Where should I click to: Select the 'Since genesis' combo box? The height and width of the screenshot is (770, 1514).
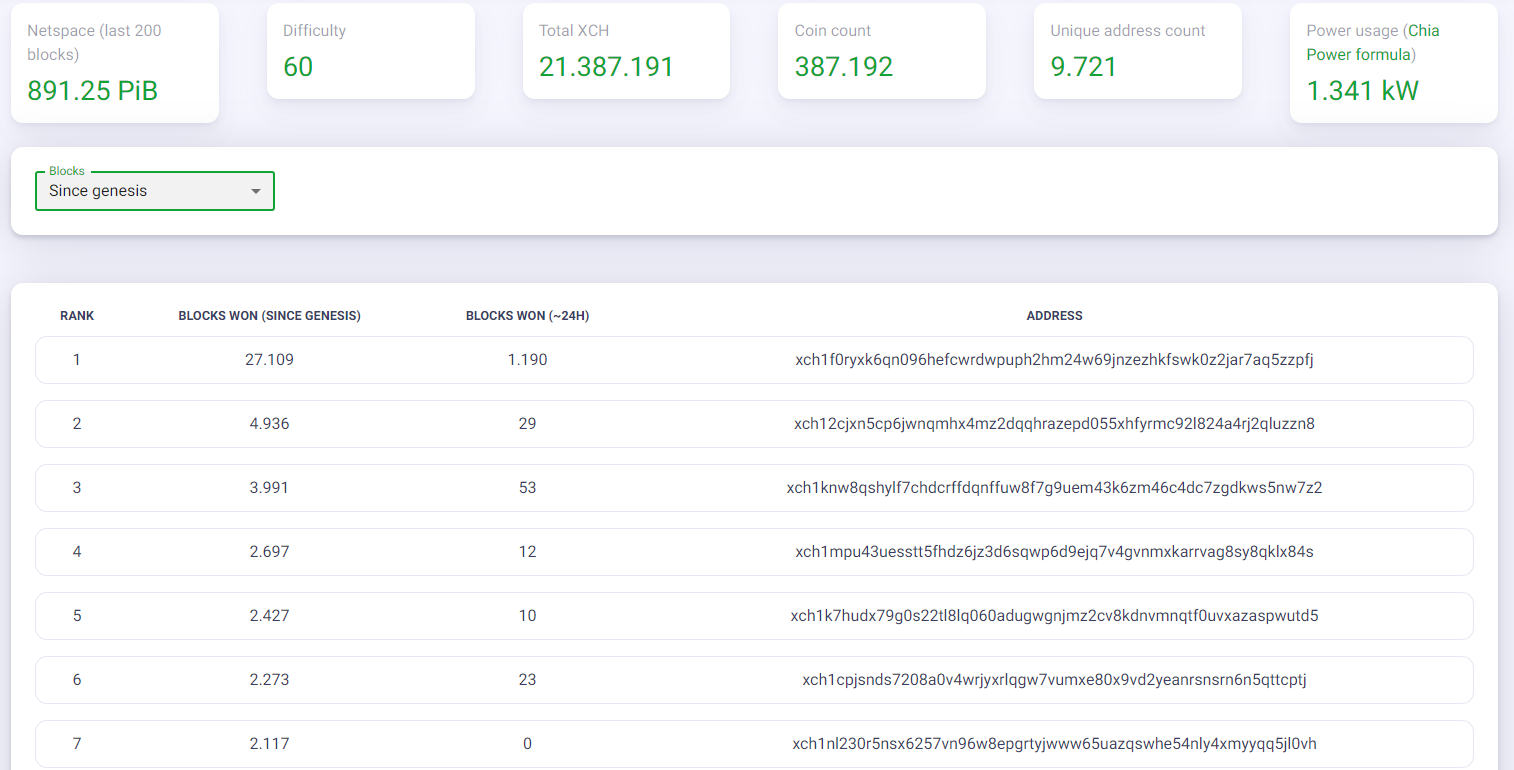(155, 191)
